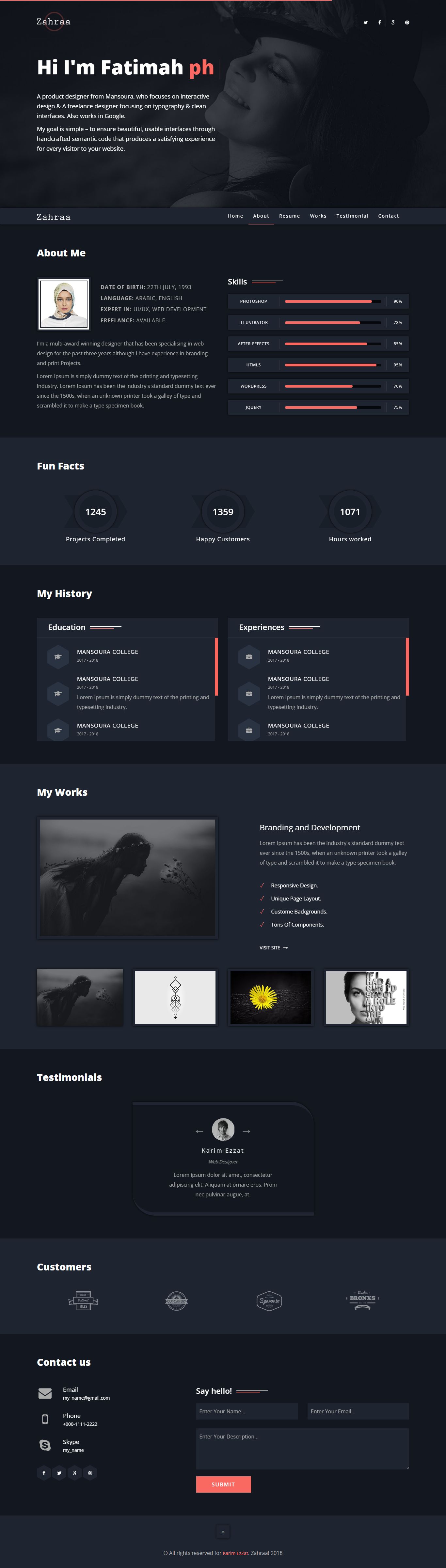The height and width of the screenshot is (1568, 446).
Task: Click the Education list red scrollbar
Action: (216, 667)
